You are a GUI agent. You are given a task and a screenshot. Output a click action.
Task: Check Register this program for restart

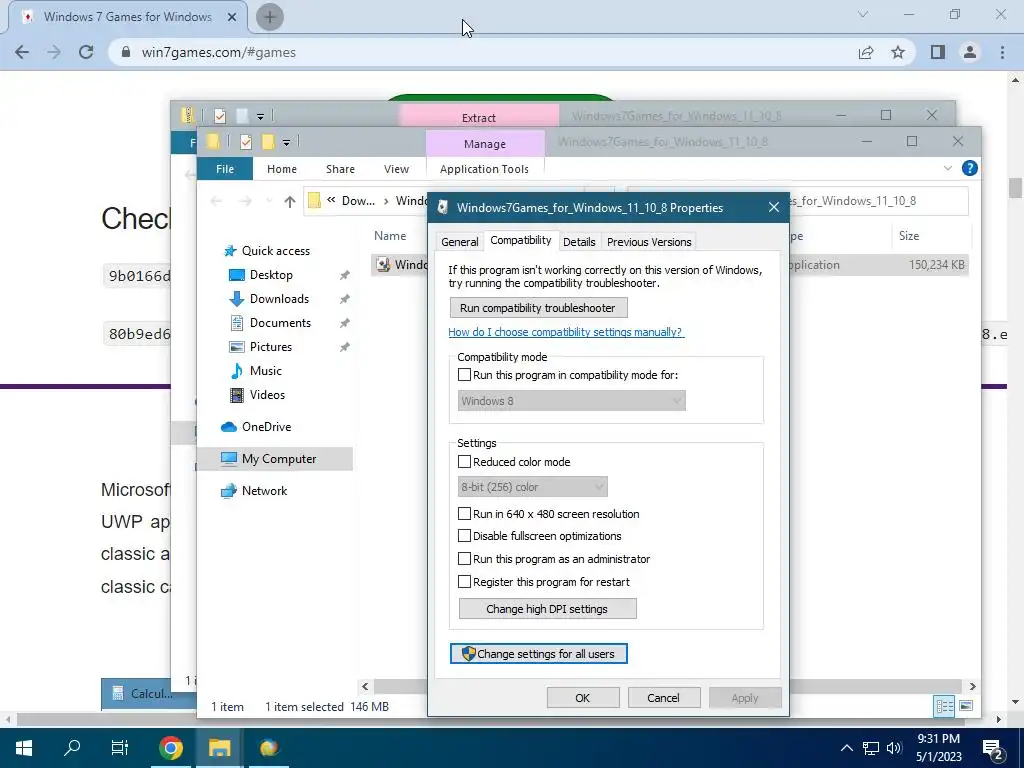pos(464,582)
